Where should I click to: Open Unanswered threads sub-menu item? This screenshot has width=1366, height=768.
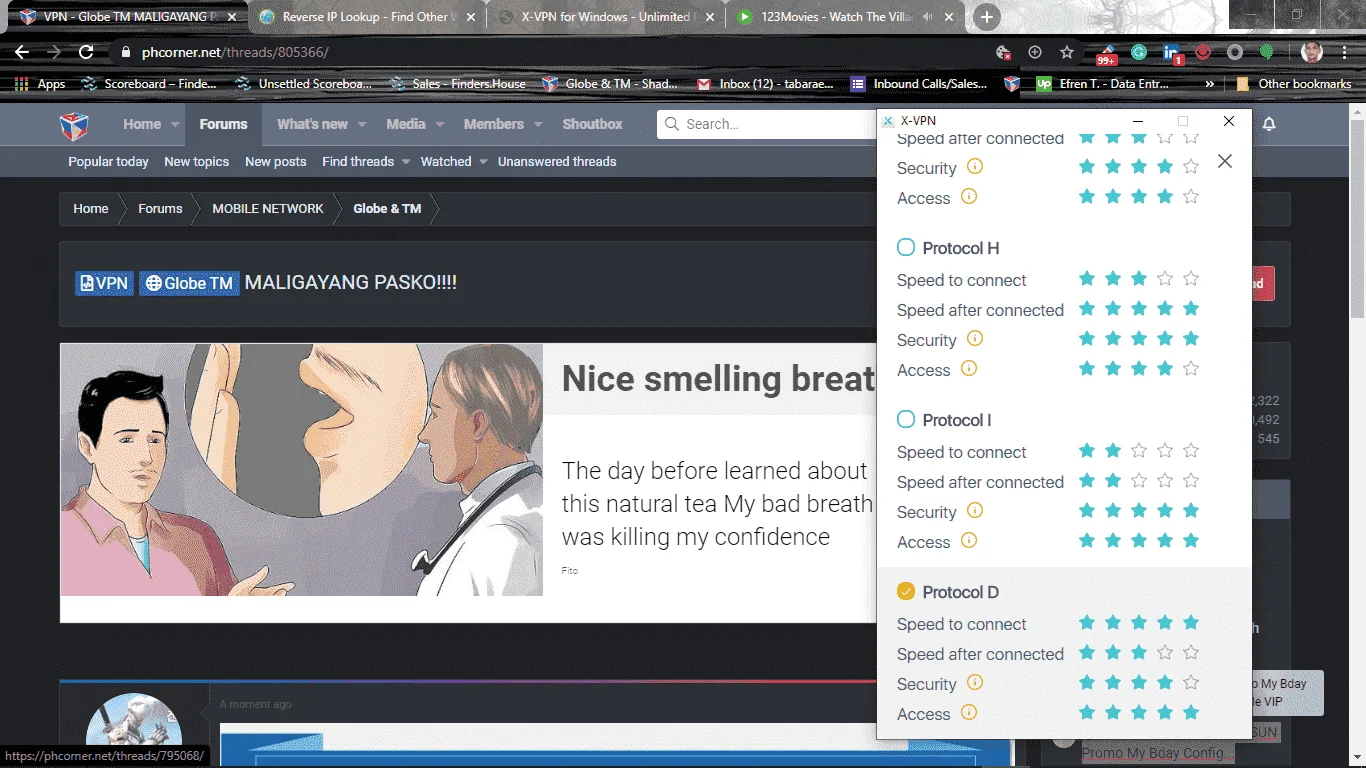(x=557, y=161)
